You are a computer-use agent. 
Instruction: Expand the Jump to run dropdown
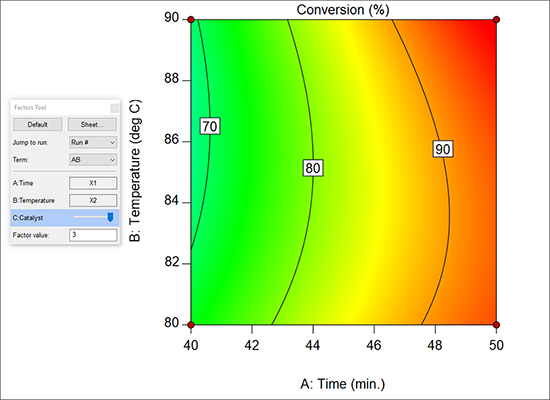point(93,142)
